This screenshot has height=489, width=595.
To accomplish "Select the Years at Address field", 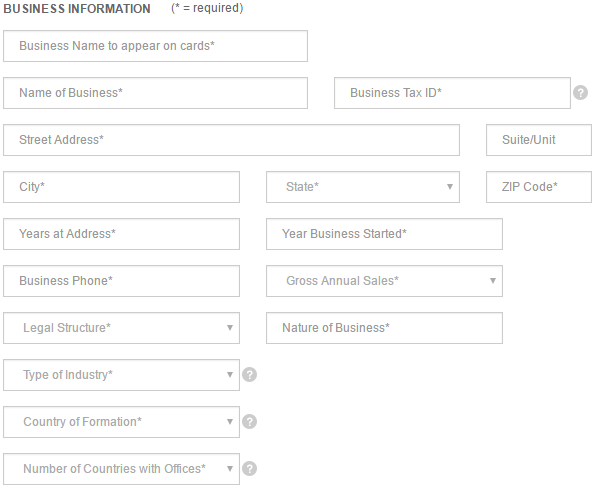I will (121, 234).
